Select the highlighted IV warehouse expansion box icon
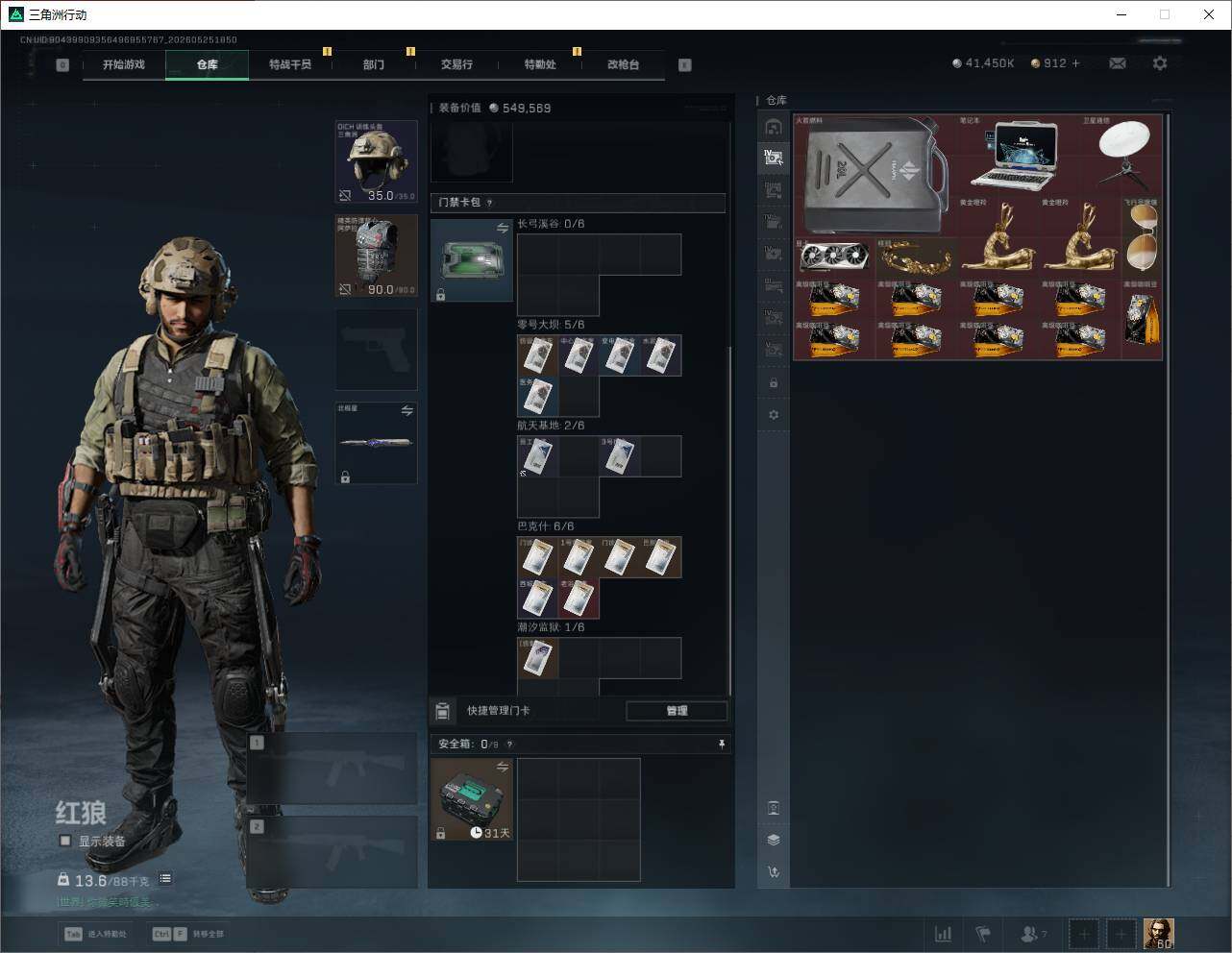This screenshot has height=953, width=1232. coord(774,158)
